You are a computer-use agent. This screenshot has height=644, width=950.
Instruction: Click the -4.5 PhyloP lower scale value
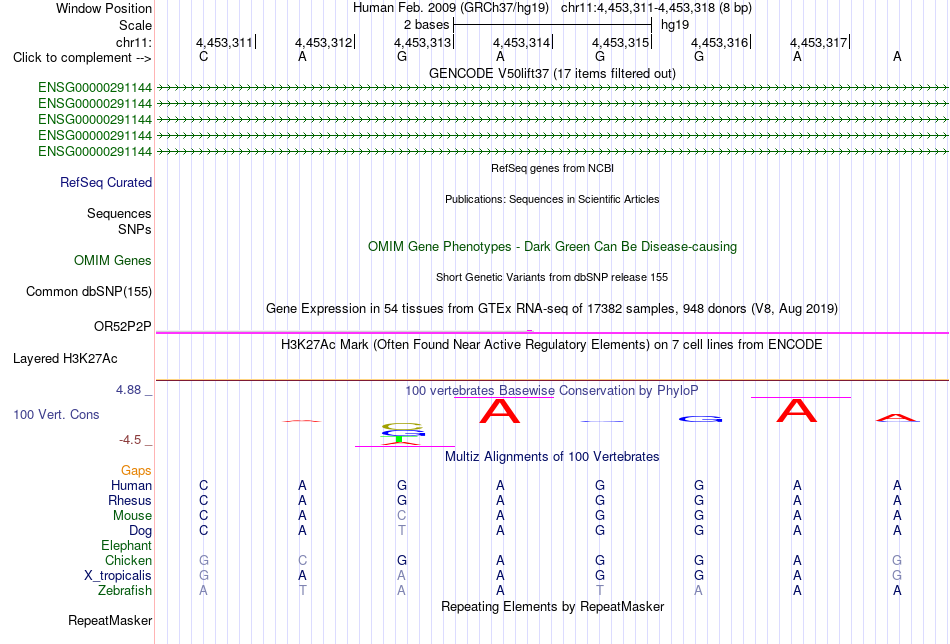point(131,440)
